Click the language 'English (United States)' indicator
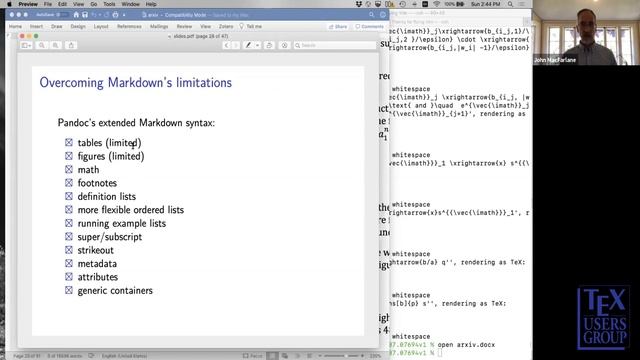The width and height of the screenshot is (640, 360). (124, 356)
